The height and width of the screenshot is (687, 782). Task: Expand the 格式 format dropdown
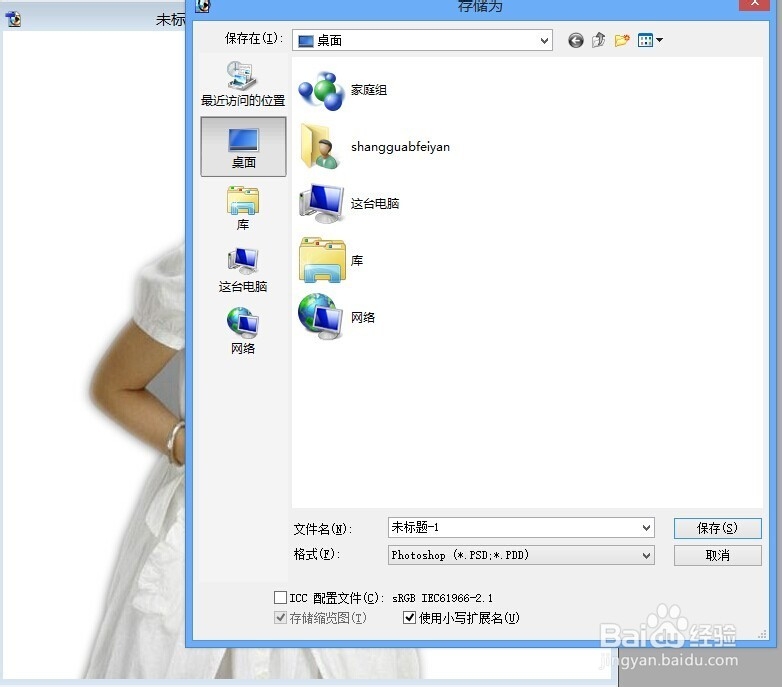pos(646,555)
